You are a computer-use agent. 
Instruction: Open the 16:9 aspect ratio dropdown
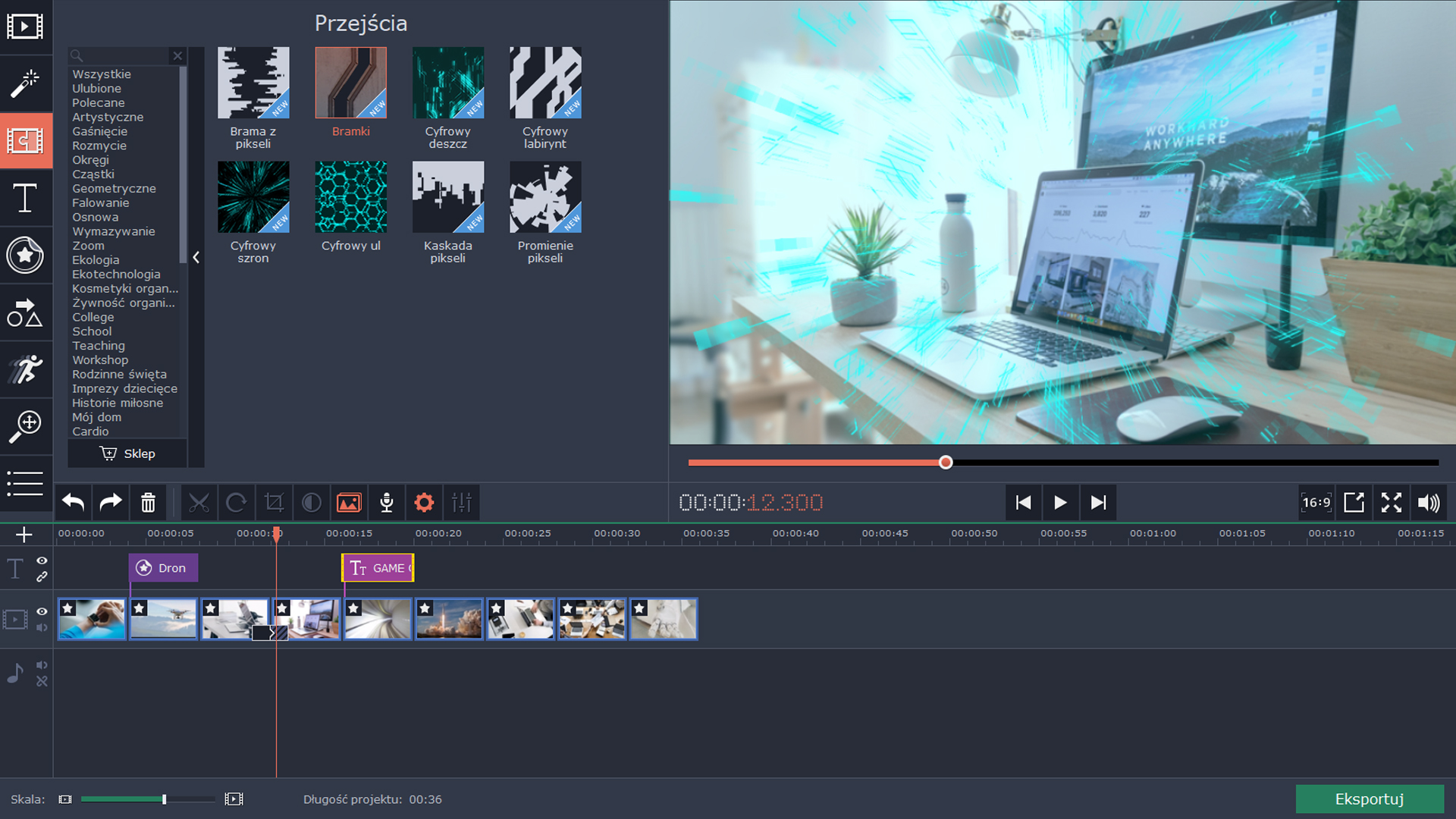(1316, 502)
